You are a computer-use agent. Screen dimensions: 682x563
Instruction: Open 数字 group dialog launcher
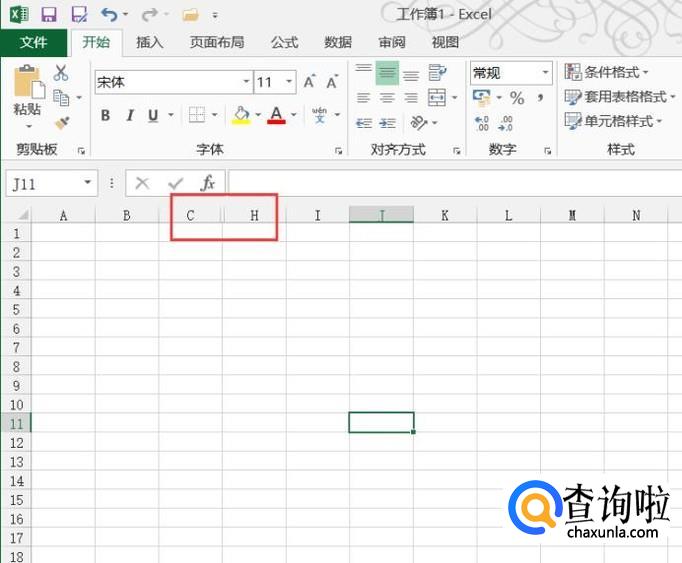548,151
